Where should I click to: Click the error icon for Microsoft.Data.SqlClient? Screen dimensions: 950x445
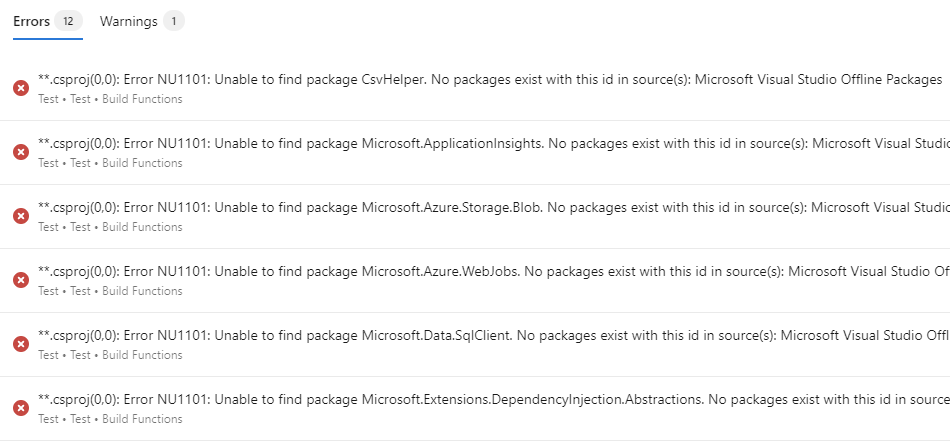pyautogui.click(x=20, y=344)
